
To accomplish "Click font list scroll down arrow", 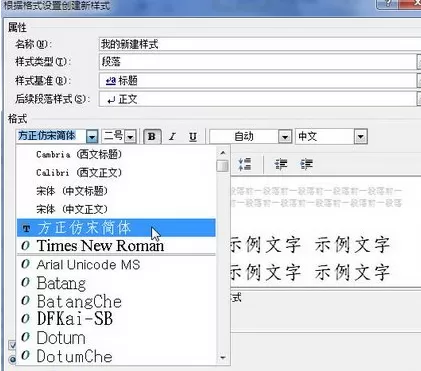I will click(222, 358).
